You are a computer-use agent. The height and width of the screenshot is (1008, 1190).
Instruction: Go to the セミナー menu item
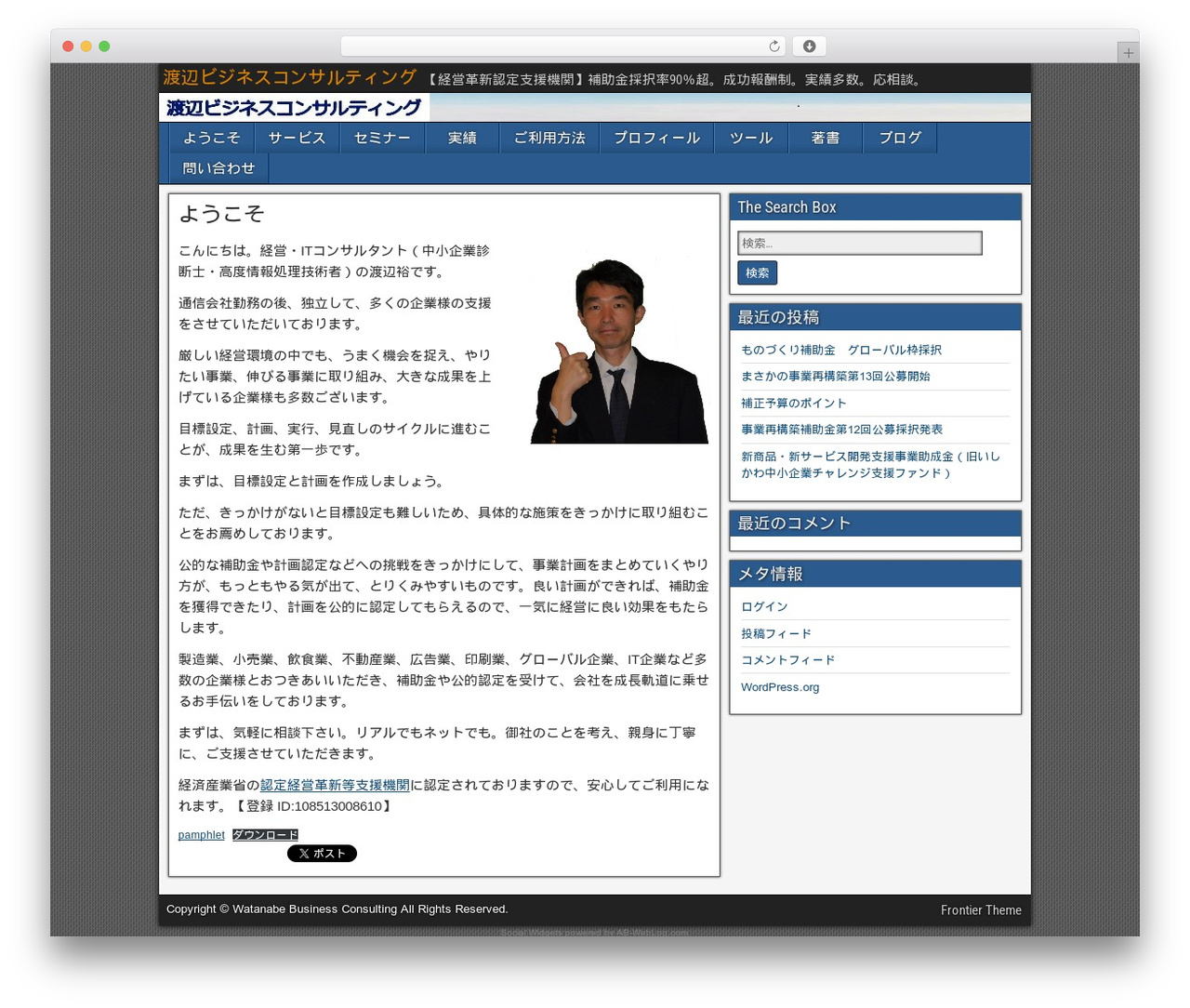(382, 138)
